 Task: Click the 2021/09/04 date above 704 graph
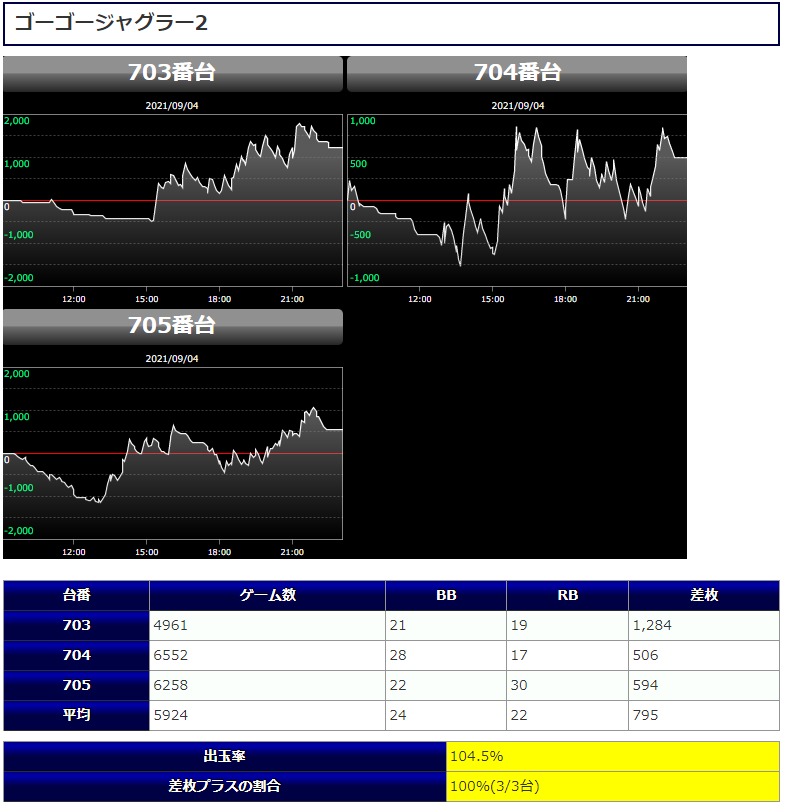coord(518,106)
